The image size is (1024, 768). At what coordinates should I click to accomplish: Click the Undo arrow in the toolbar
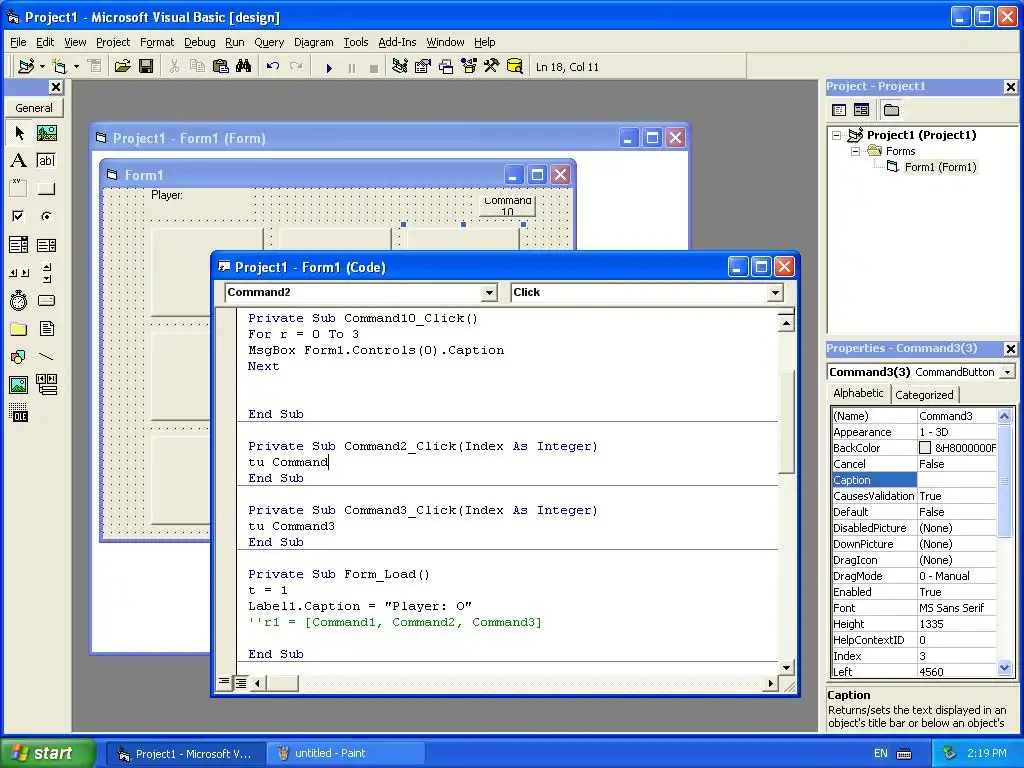pos(273,67)
